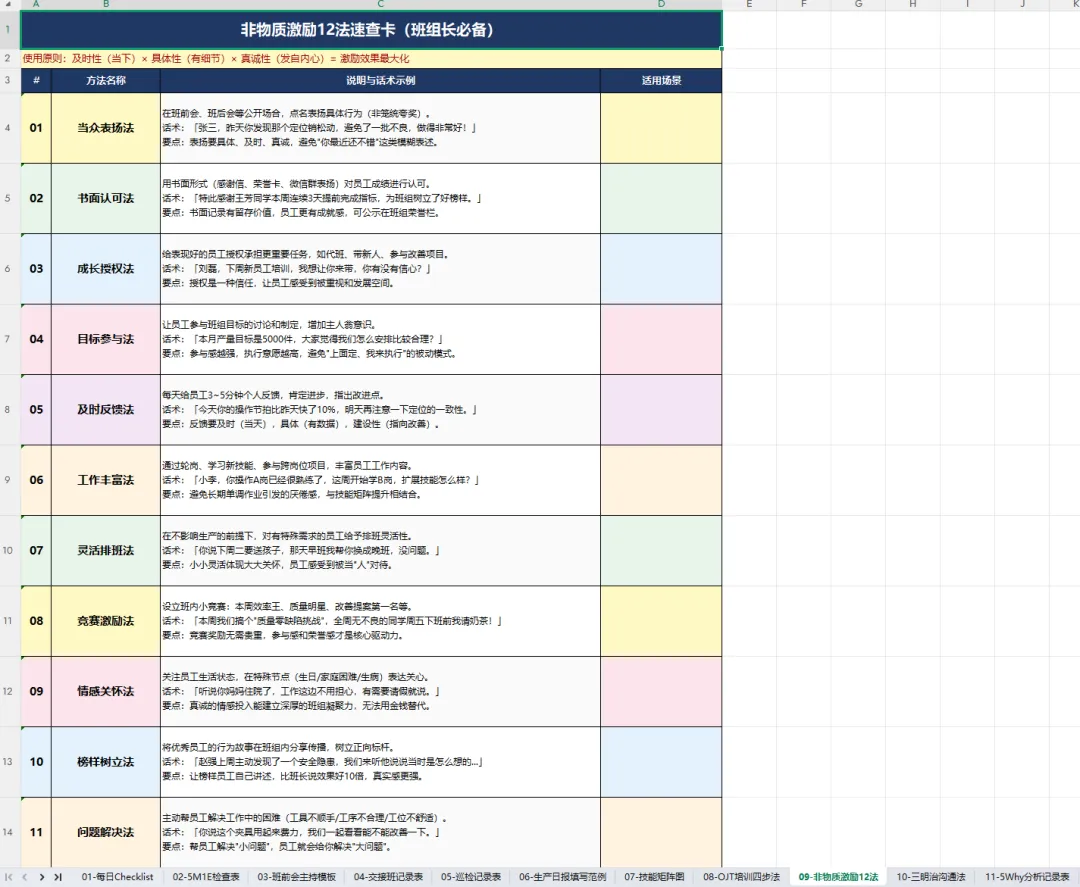The image size is (1080, 887).
Task: Select row 3 header
Action: click(10, 81)
